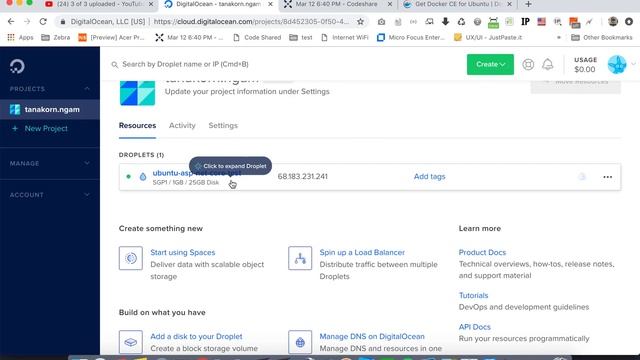This screenshot has width=640, height=360.
Task: Open the green Create dropdown
Action: pos(490,64)
